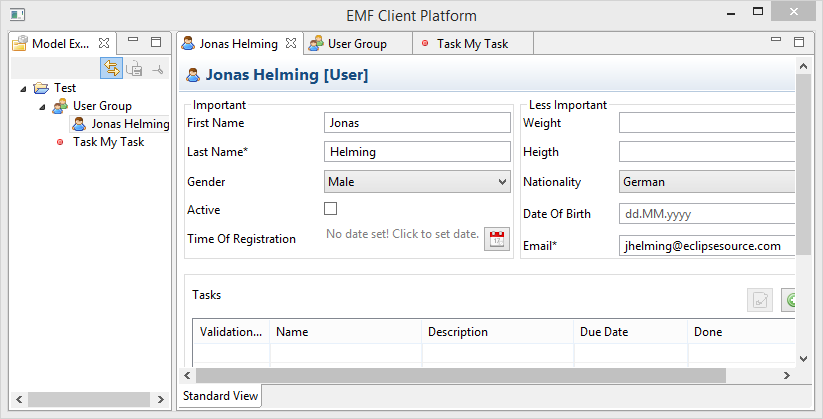Select Jonas Helming in the tree
Image resolution: width=823 pixels, height=419 pixels.
point(130,124)
